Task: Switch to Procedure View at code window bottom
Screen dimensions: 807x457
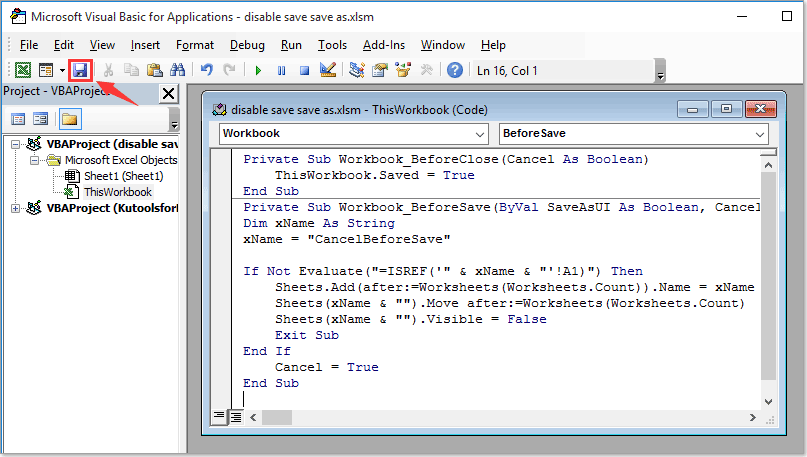Action: (219, 416)
